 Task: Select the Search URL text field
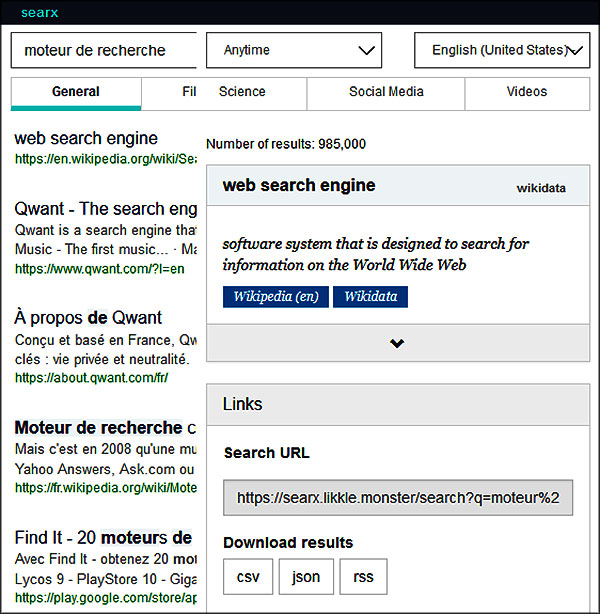tap(398, 498)
